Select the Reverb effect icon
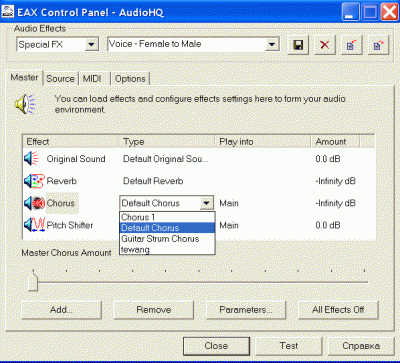The image size is (400, 363). 34,181
